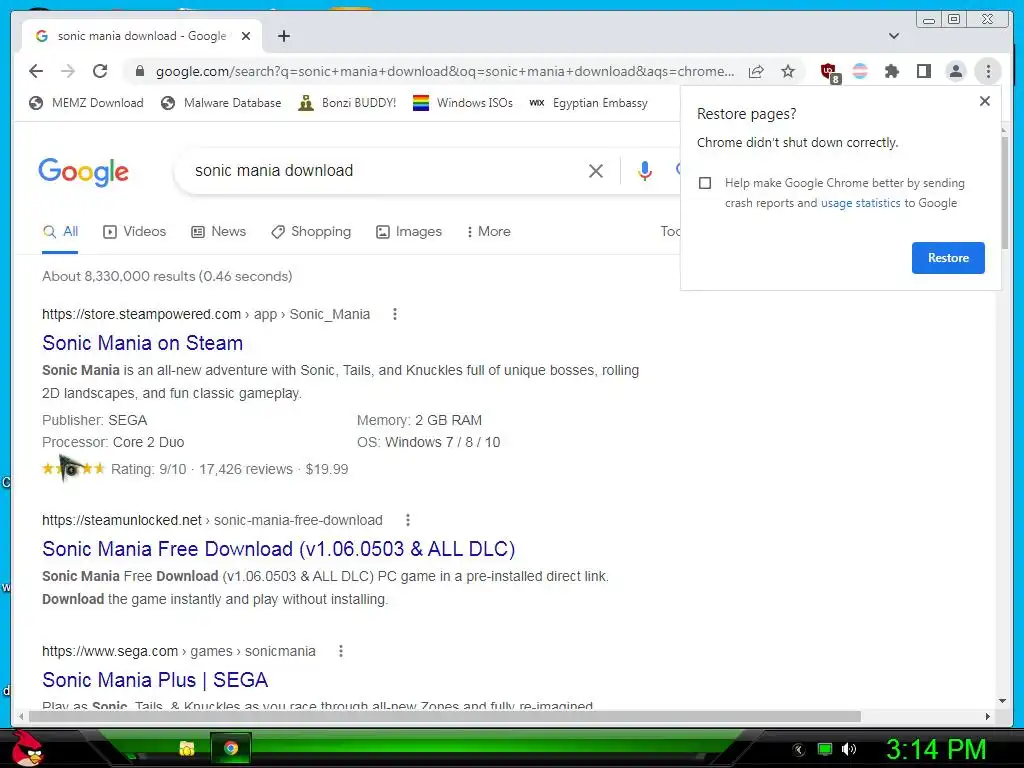The image size is (1024, 768).
Task: Click the horizontal scrollbar right arrow
Action: (987, 716)
